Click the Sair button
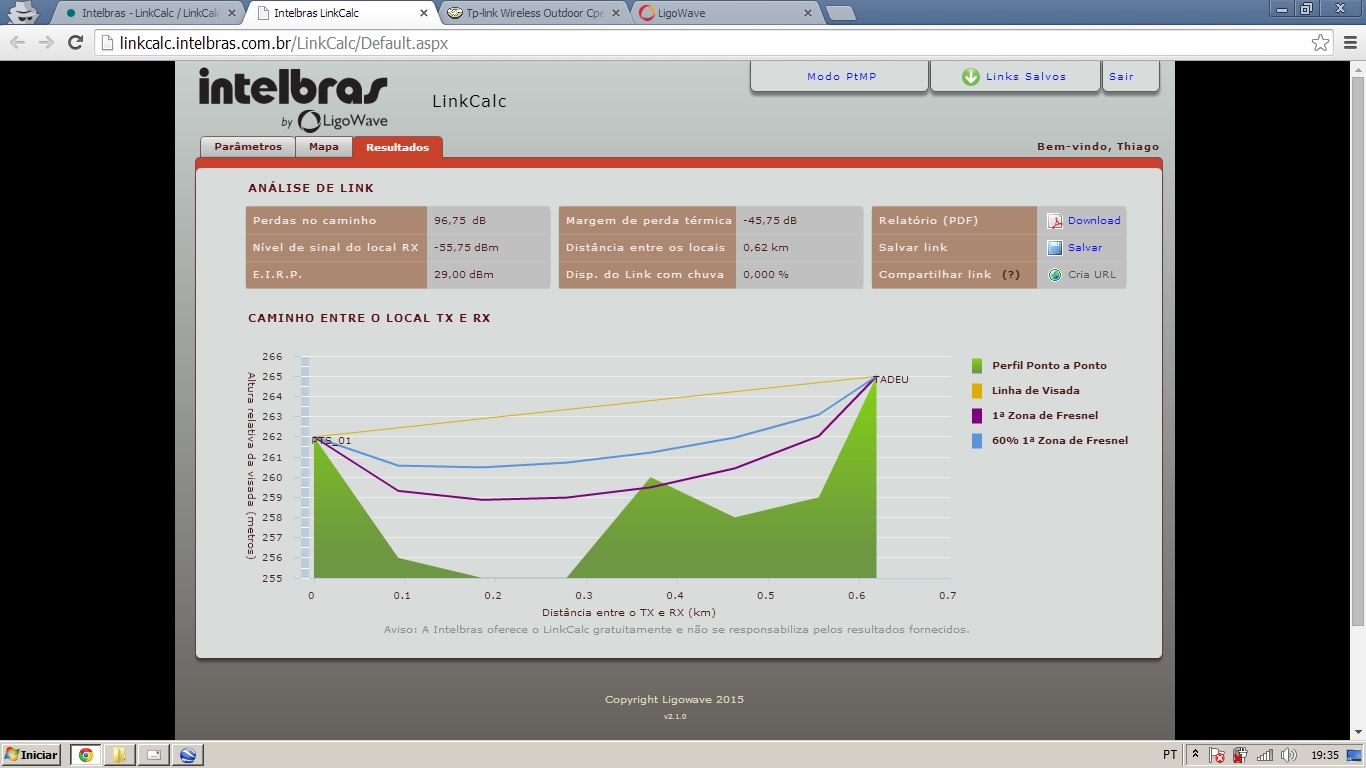Screen dimensions: 1366x768 tap(1131, 77)
